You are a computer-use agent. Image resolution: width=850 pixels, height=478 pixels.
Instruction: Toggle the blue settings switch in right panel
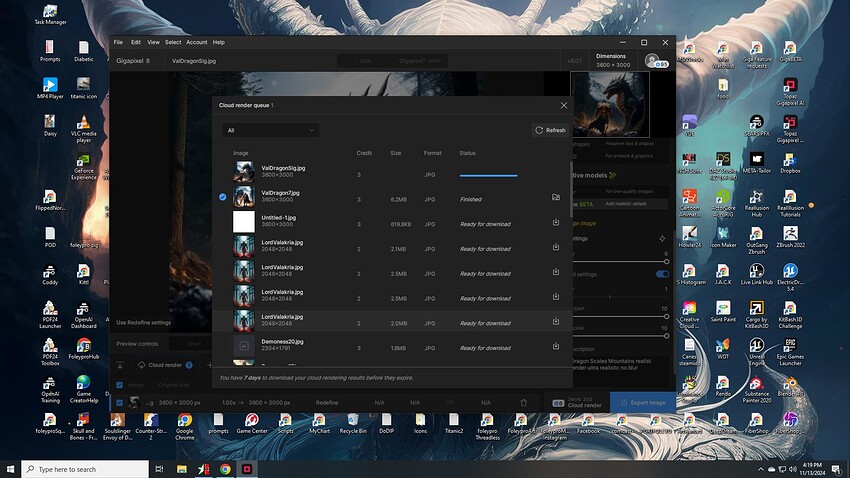click(x=662, y=274)
